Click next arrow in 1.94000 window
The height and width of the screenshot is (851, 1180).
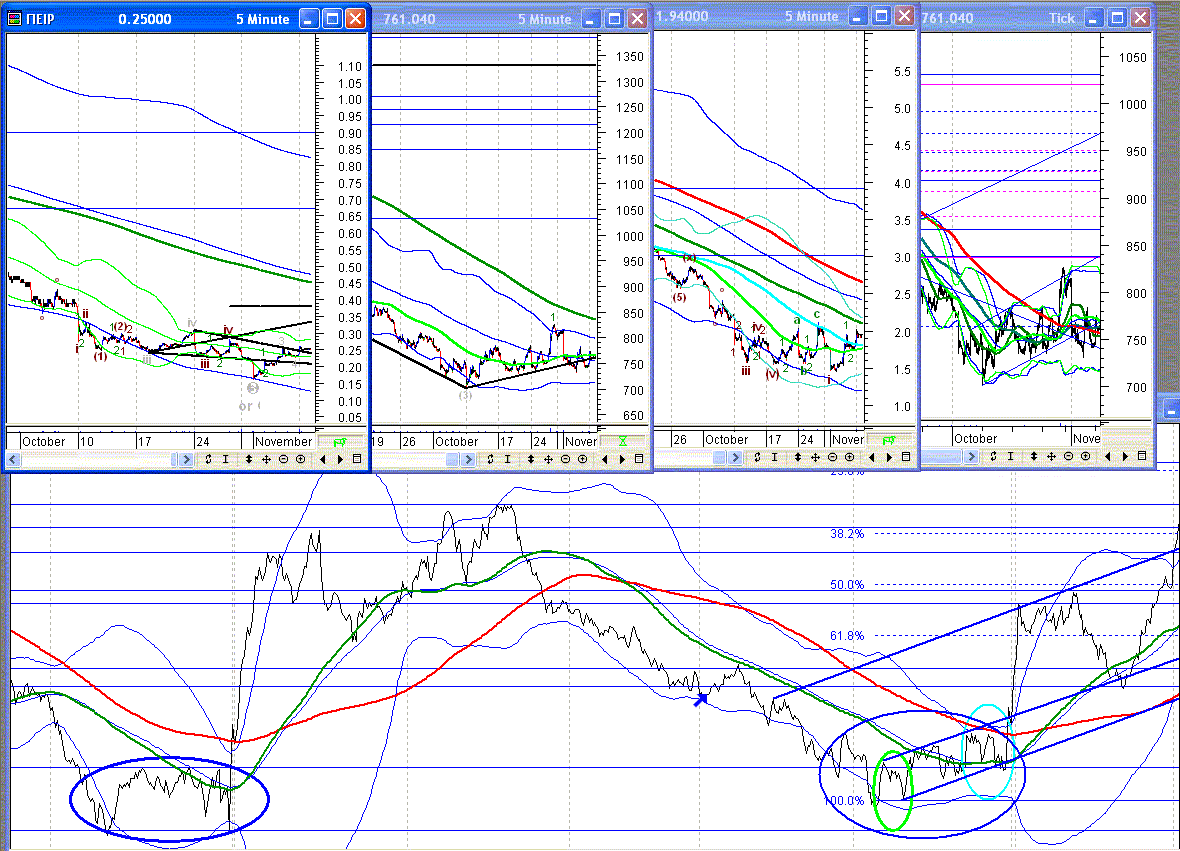click(890, 457)
